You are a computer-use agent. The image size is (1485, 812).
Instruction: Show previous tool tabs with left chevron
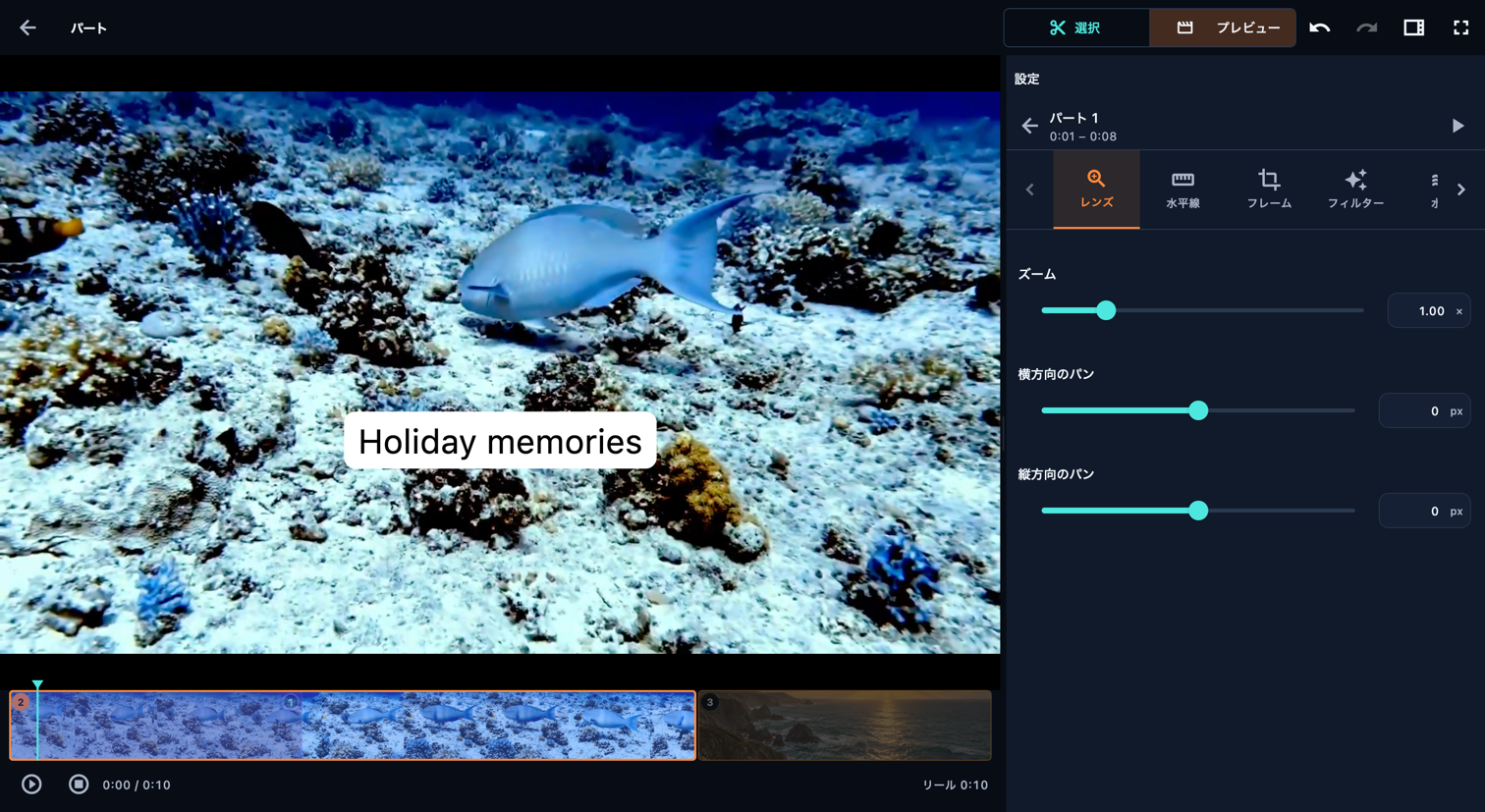pos(1029,189)
